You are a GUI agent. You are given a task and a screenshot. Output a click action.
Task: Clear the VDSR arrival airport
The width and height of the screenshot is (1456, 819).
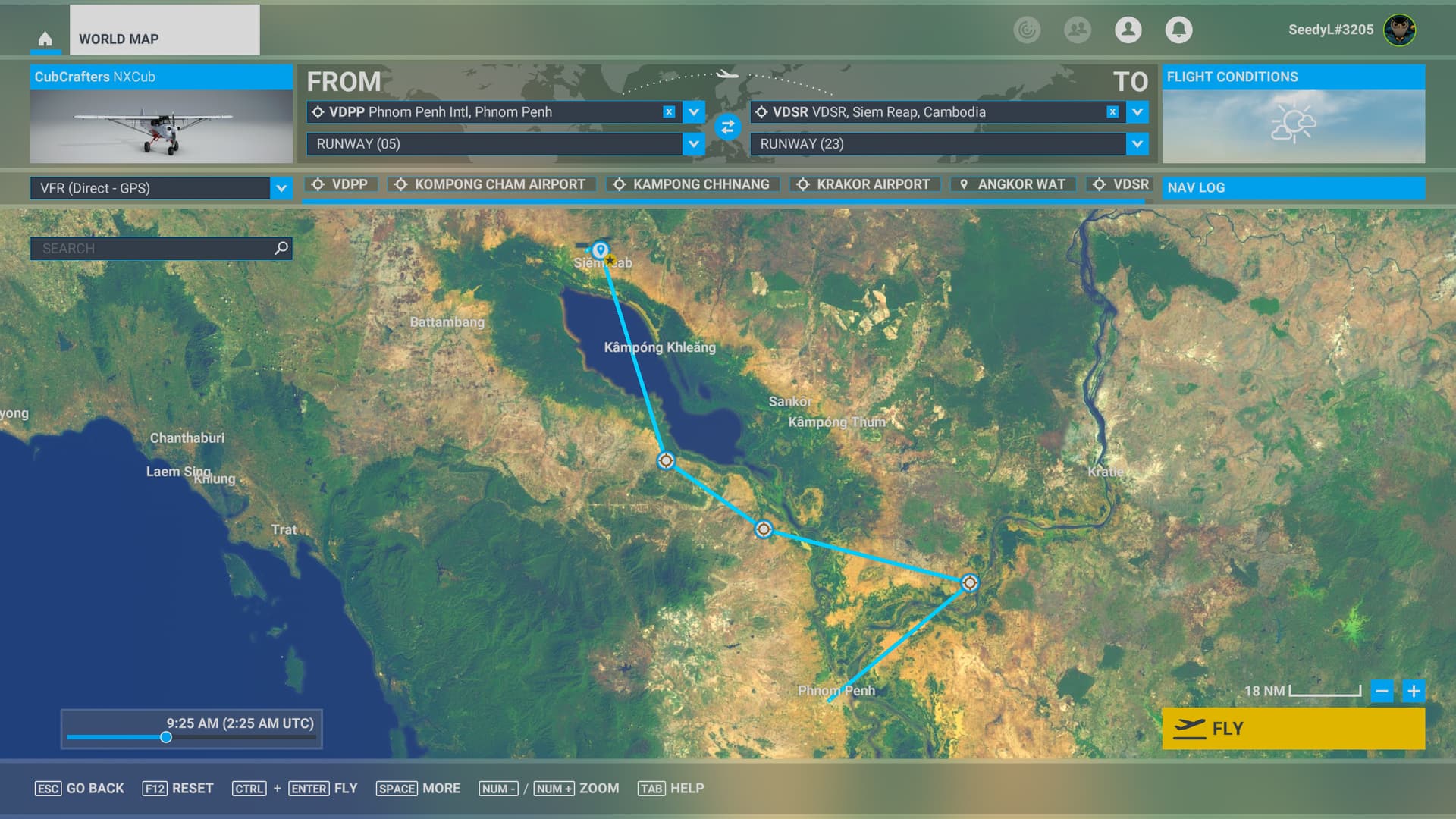pyautogui.click(x=1112, y=112)
